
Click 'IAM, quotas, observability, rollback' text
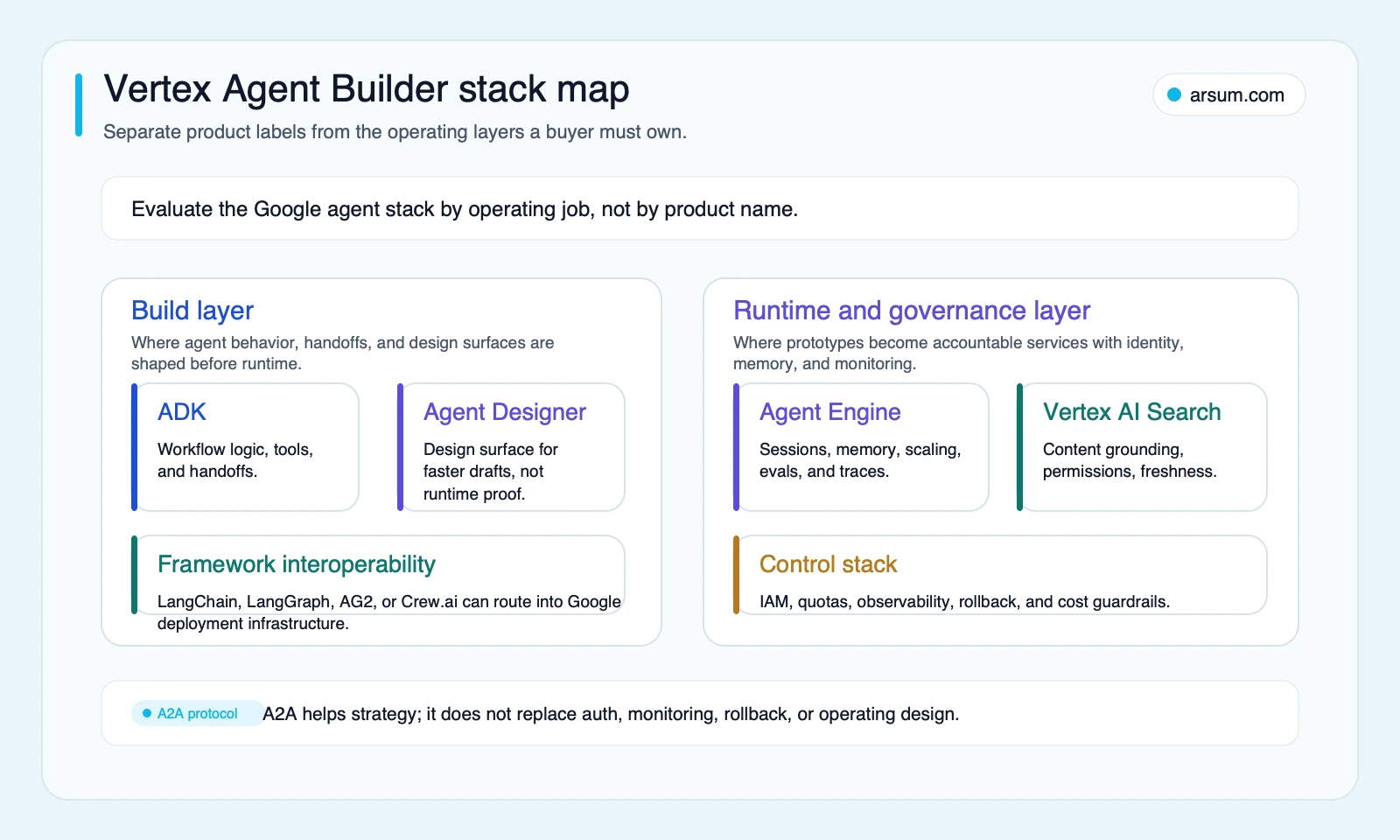coord(964,602)
